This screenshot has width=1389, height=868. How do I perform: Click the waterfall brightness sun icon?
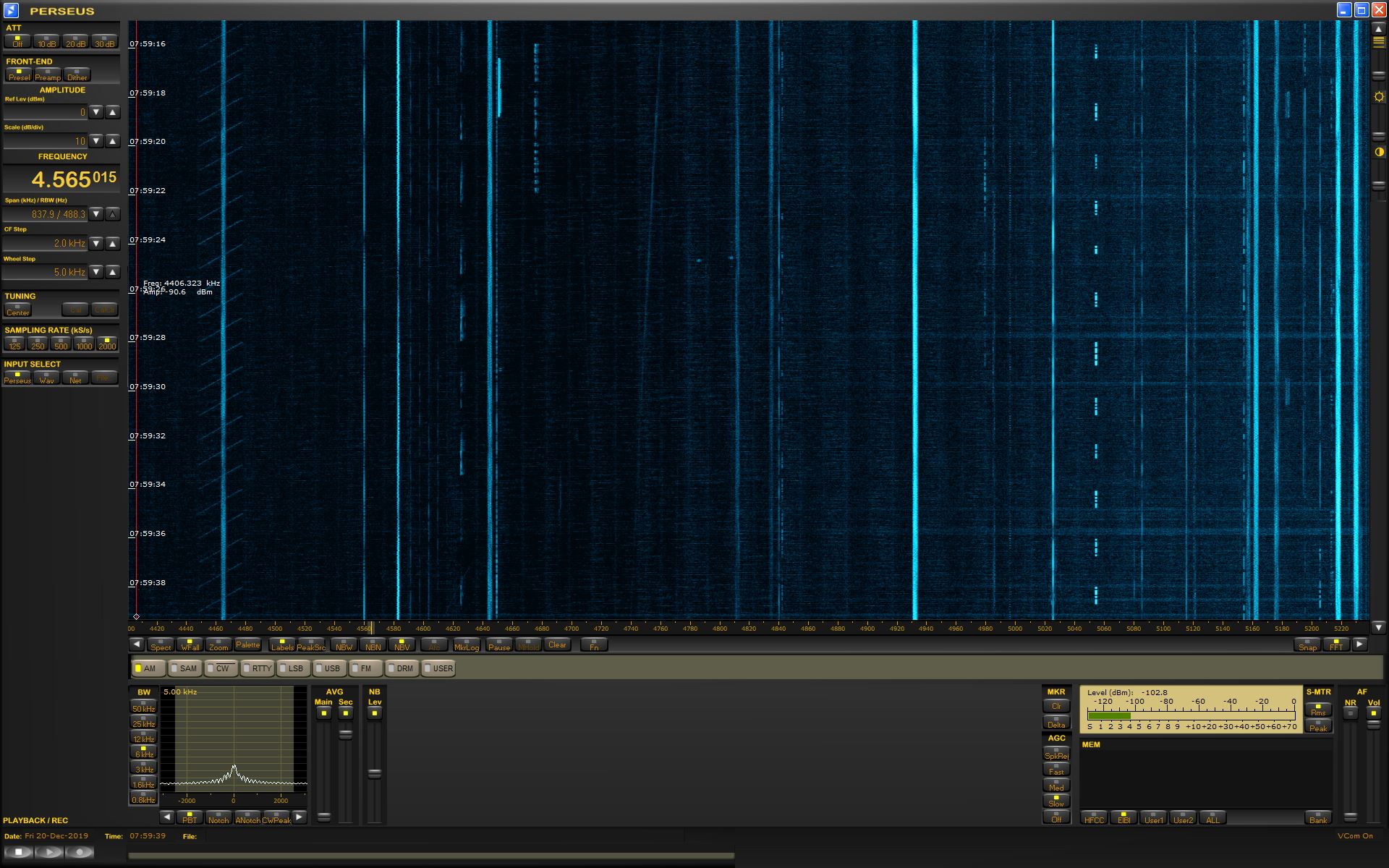[1379, 97]
